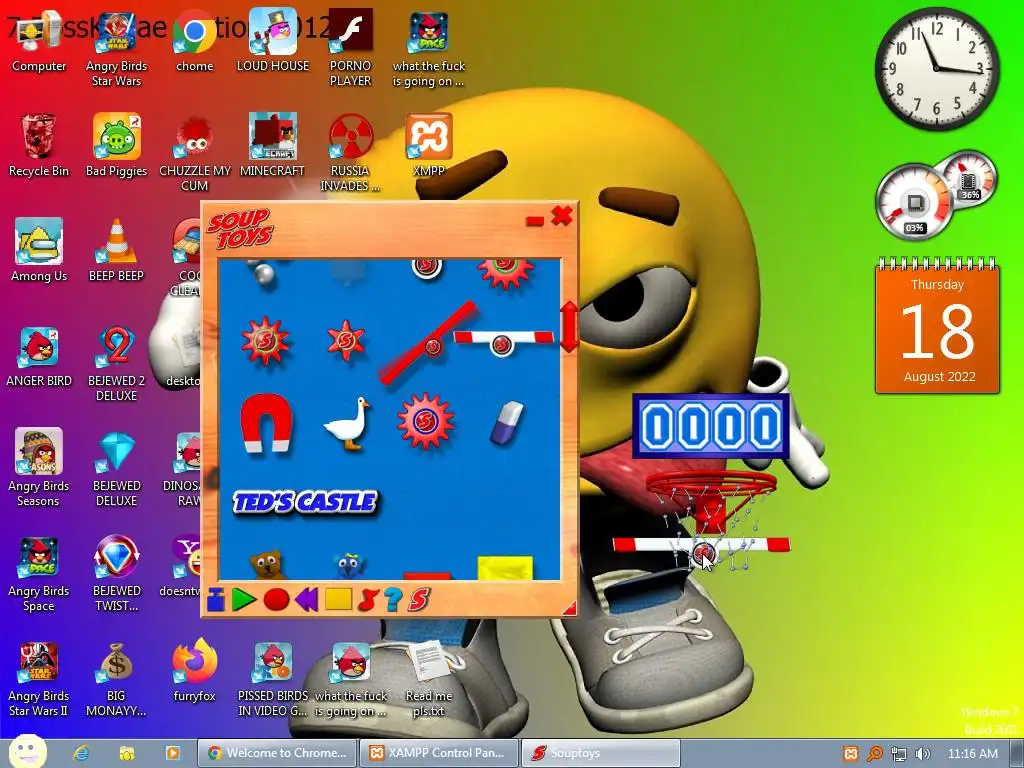Click the yellow square toolbar button
This screenshot has height=768, width=1024.
click(338, 599)
